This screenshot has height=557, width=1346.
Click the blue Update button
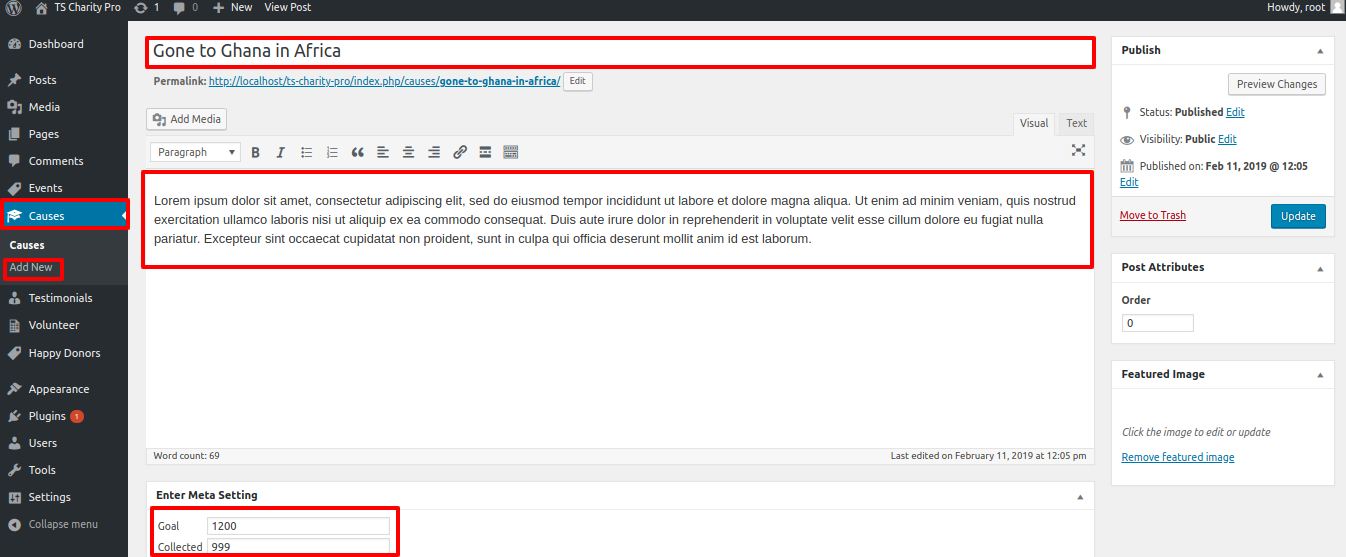pyautogui.click(x=1298, y=216)
